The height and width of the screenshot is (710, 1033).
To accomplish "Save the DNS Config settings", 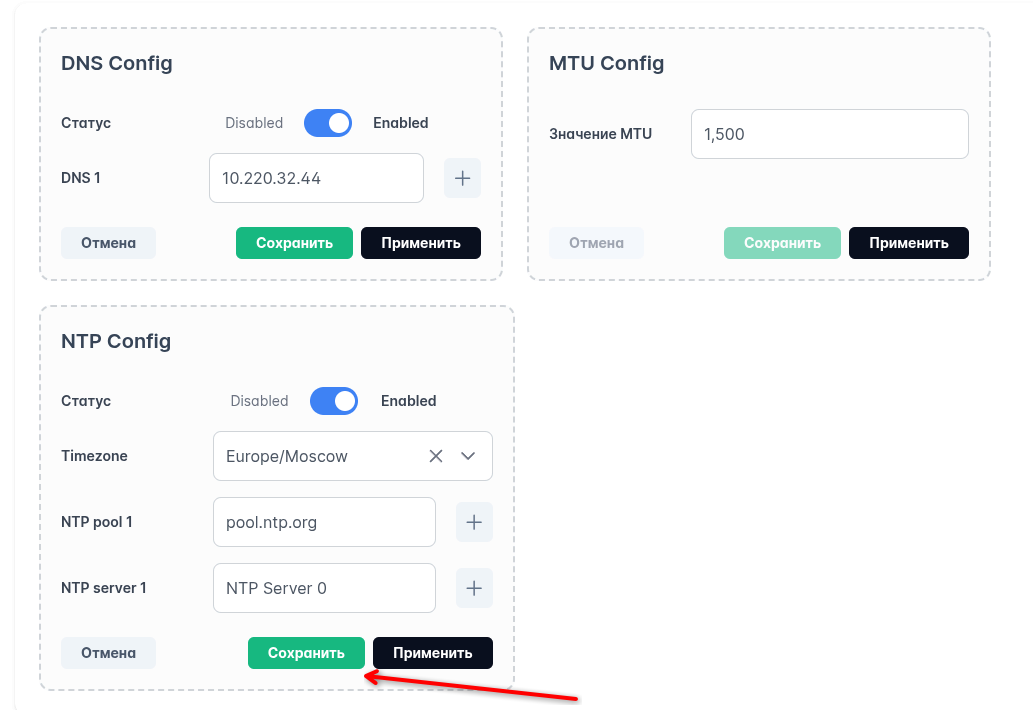I will click(294, 243).
